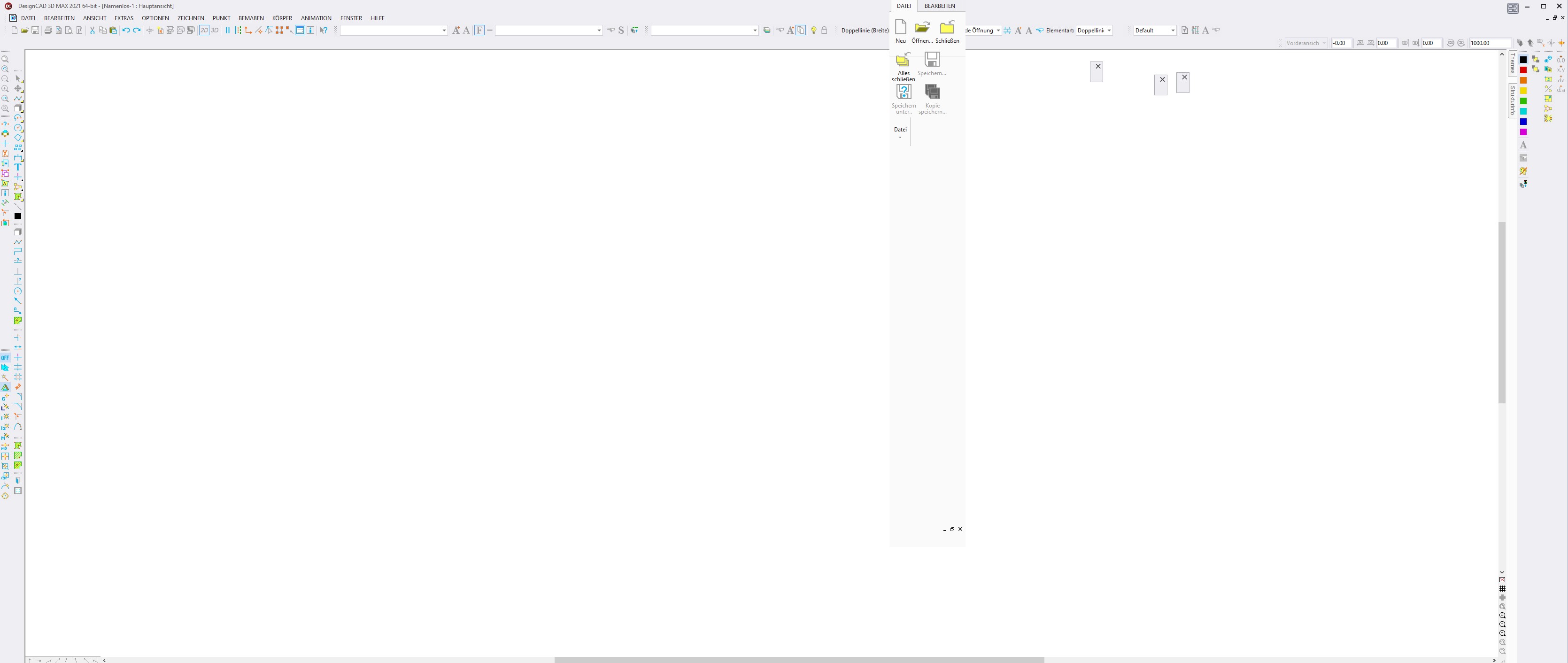Click the Print icon in toolbar

[x=48, y=31]
